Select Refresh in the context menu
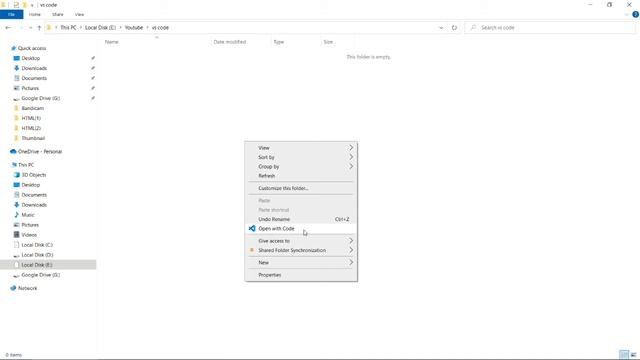The height and width of the screenshot is (360, 640). pyautogui.click(x=301, y=176)
